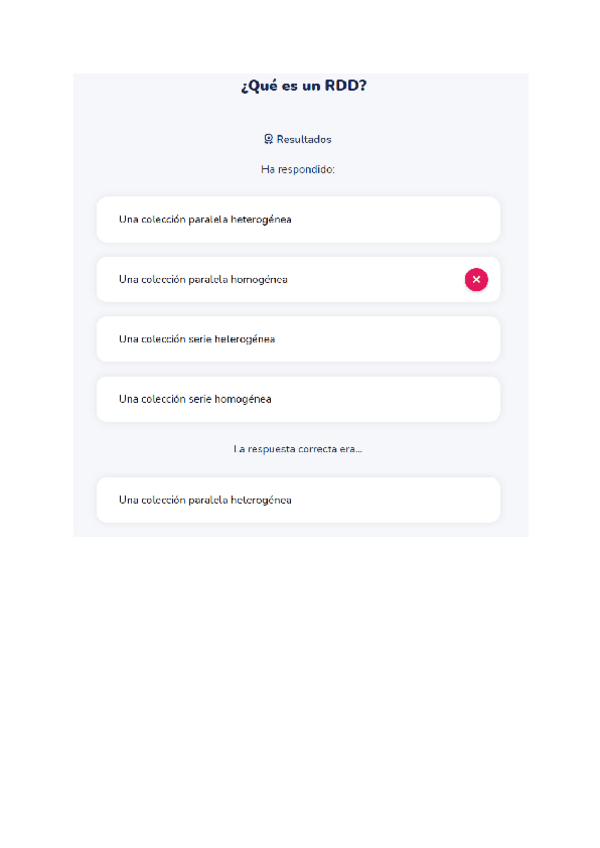The image size is (600, 848).
Task: Click the word "homogénea" in the second answer
Action: click(x=259, y=280)
